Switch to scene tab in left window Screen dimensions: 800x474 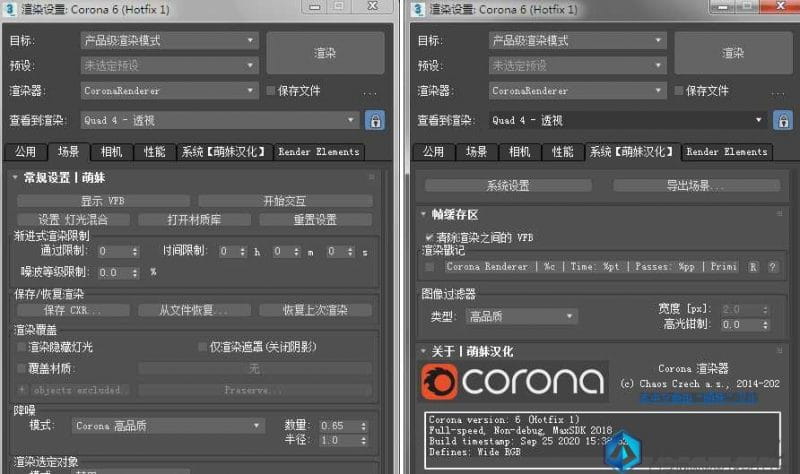pyautogui.click(x=68, y=152)
